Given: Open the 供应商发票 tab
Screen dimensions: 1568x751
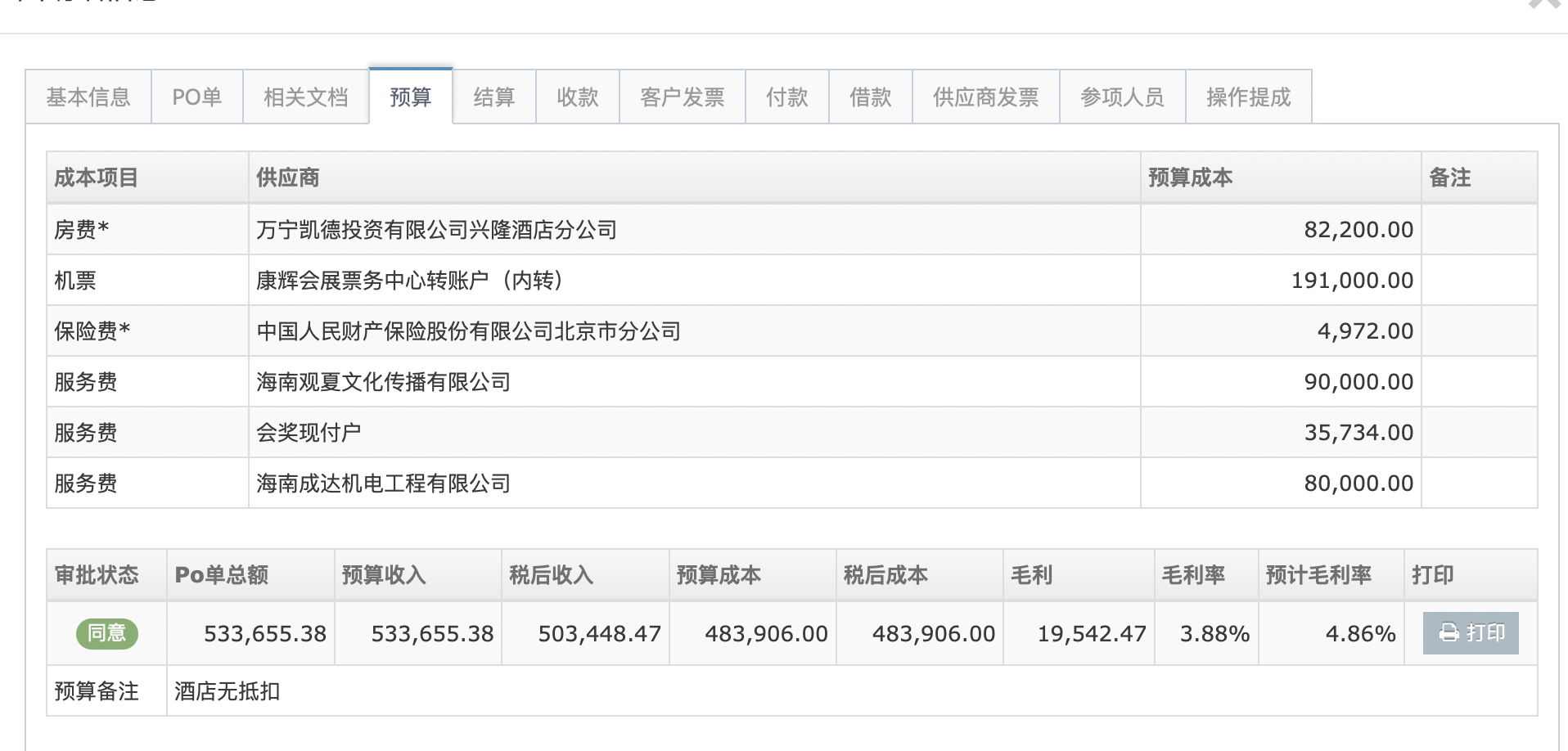Looking at the screenshot, I should tap(985, 97).
